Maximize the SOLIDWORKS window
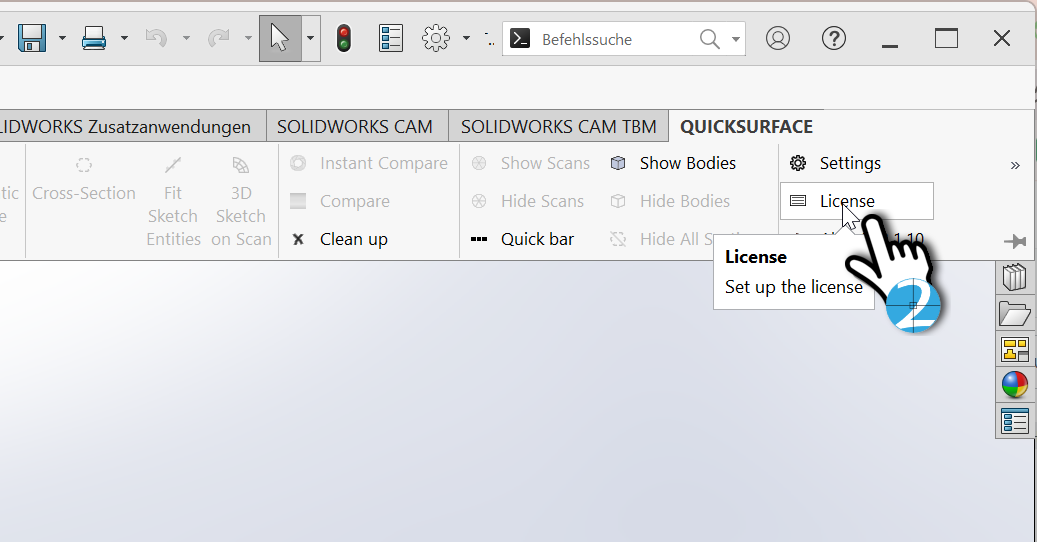1037x542 pixels. tap(946, 38)
